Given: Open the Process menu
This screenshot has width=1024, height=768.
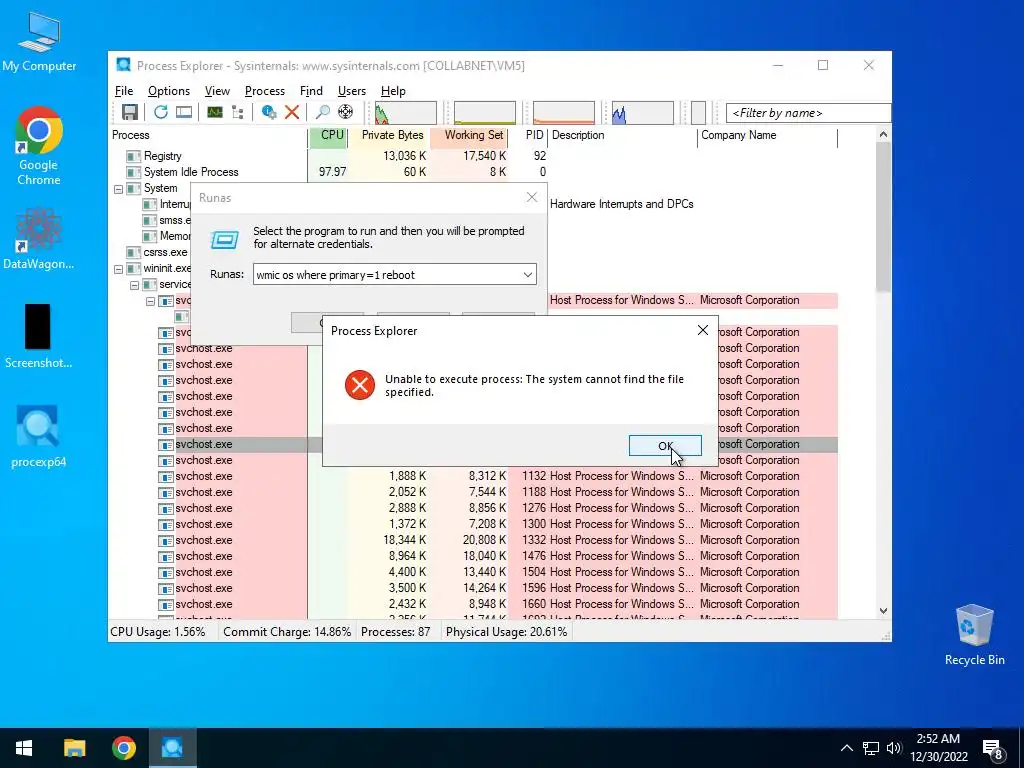Looking at the screenshot, I should click(x=264, y=91).
